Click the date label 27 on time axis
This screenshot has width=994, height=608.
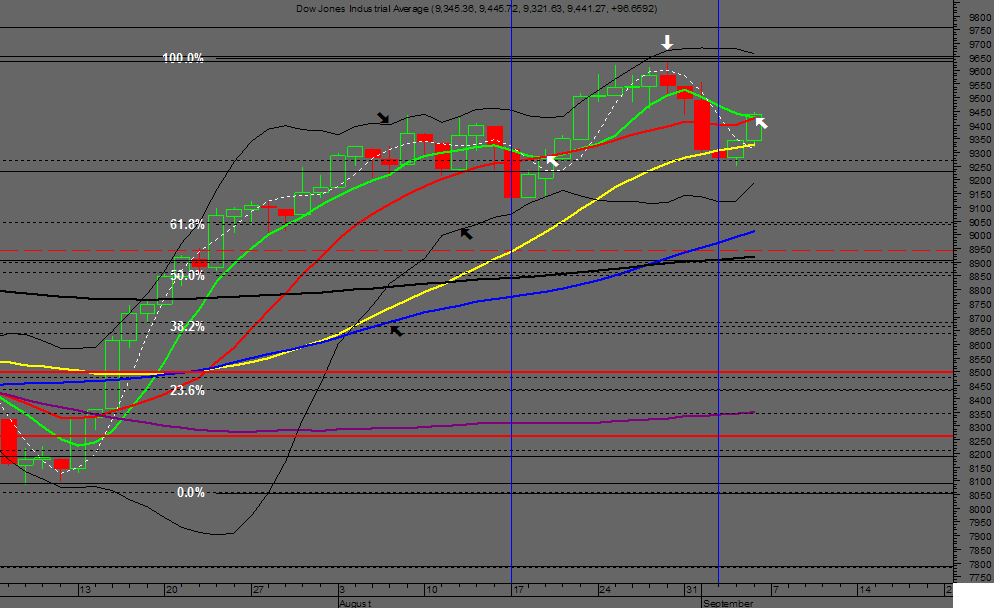click(258, 590)
